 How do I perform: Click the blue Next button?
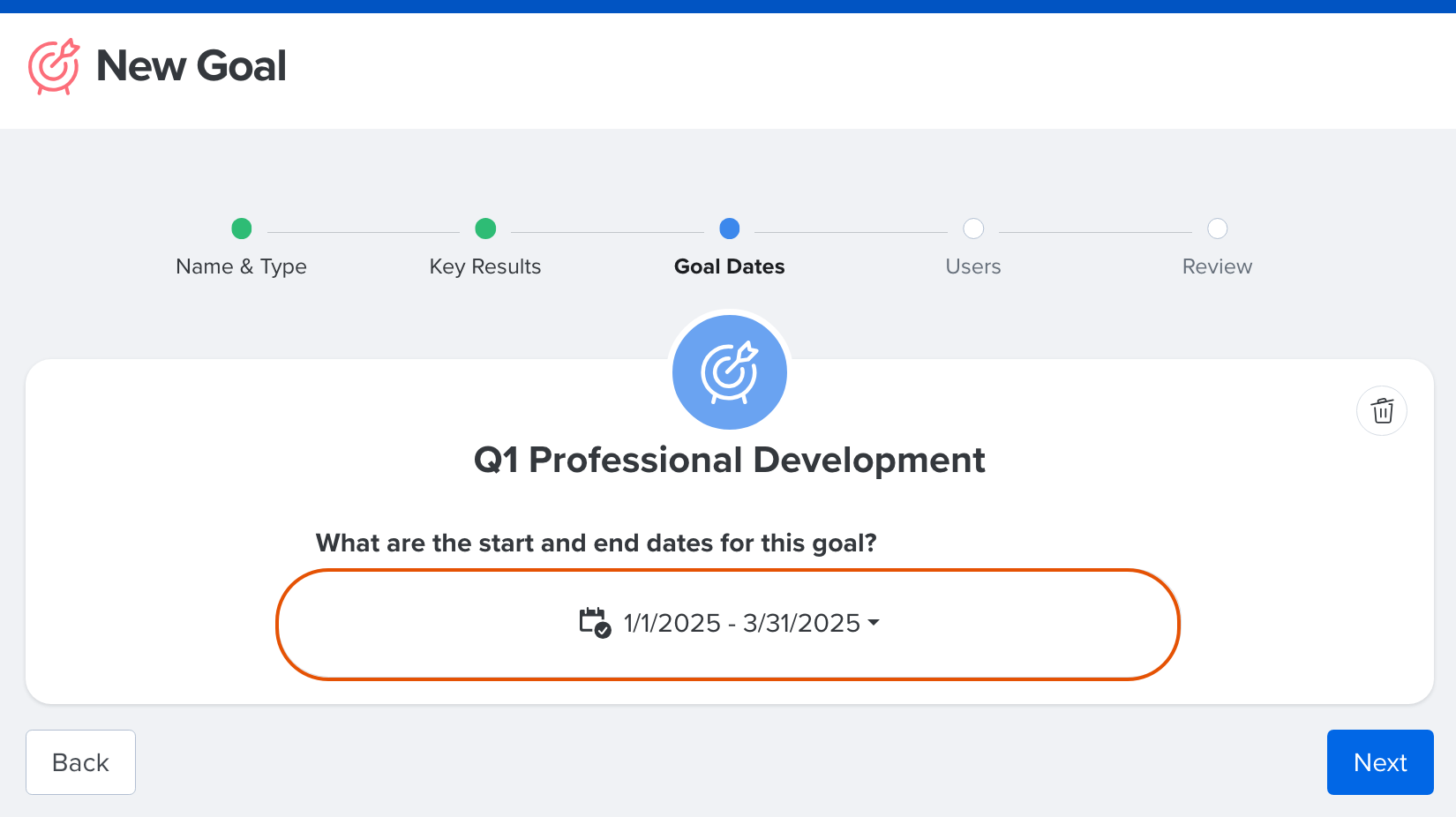pyautogui.click(x=1380, y=762)
